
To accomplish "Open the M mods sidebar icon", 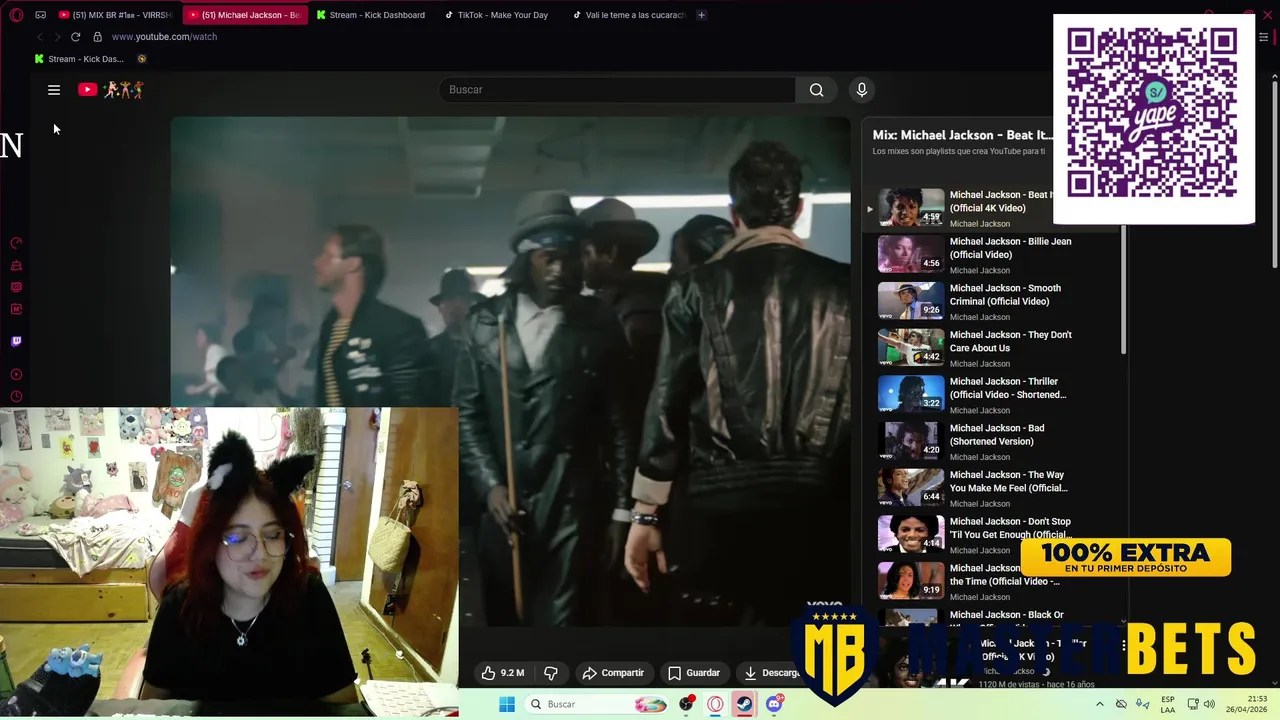I will (x=16, y=309).
